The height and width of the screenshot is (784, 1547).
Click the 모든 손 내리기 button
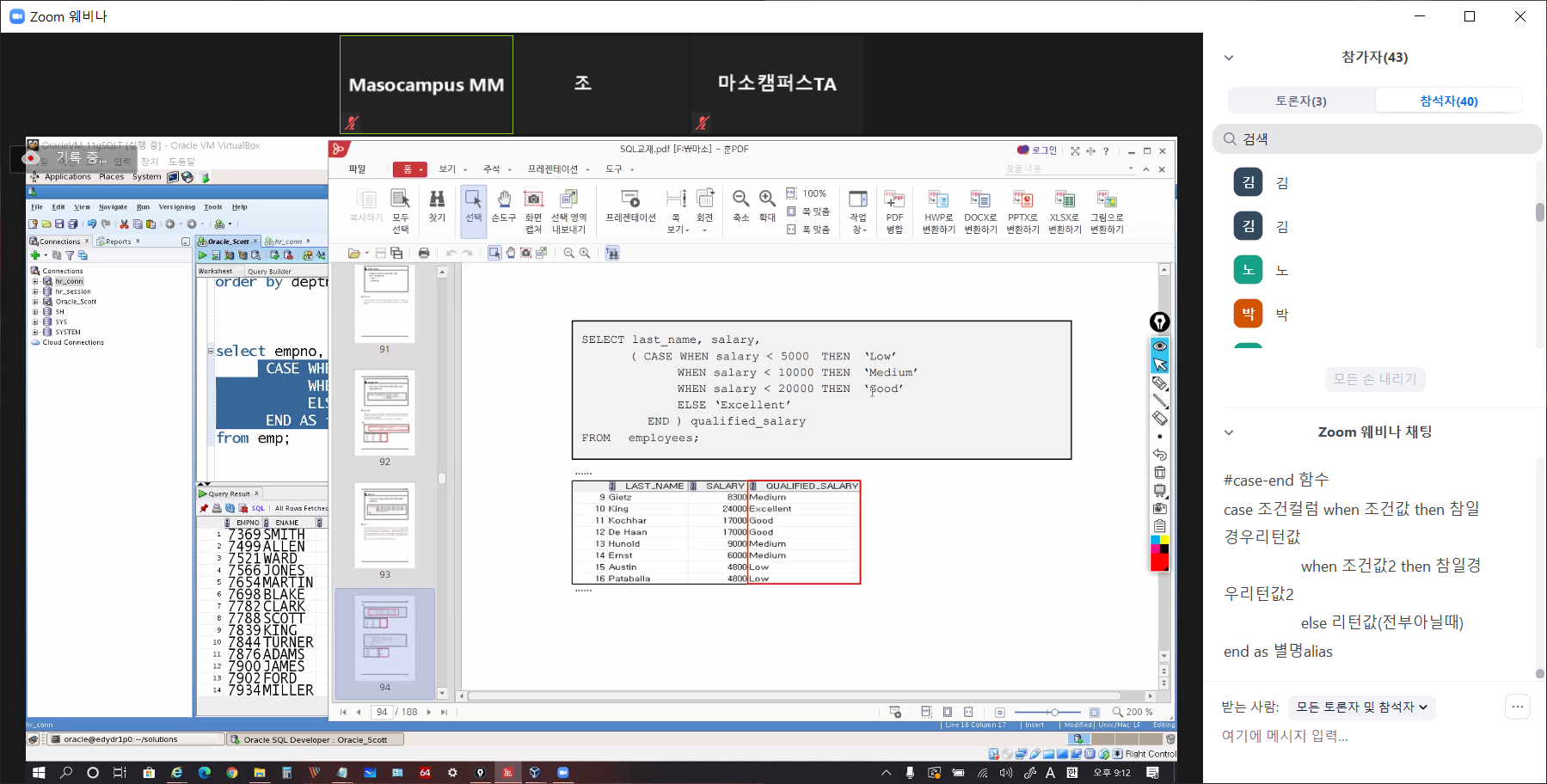pos(1374,379)
